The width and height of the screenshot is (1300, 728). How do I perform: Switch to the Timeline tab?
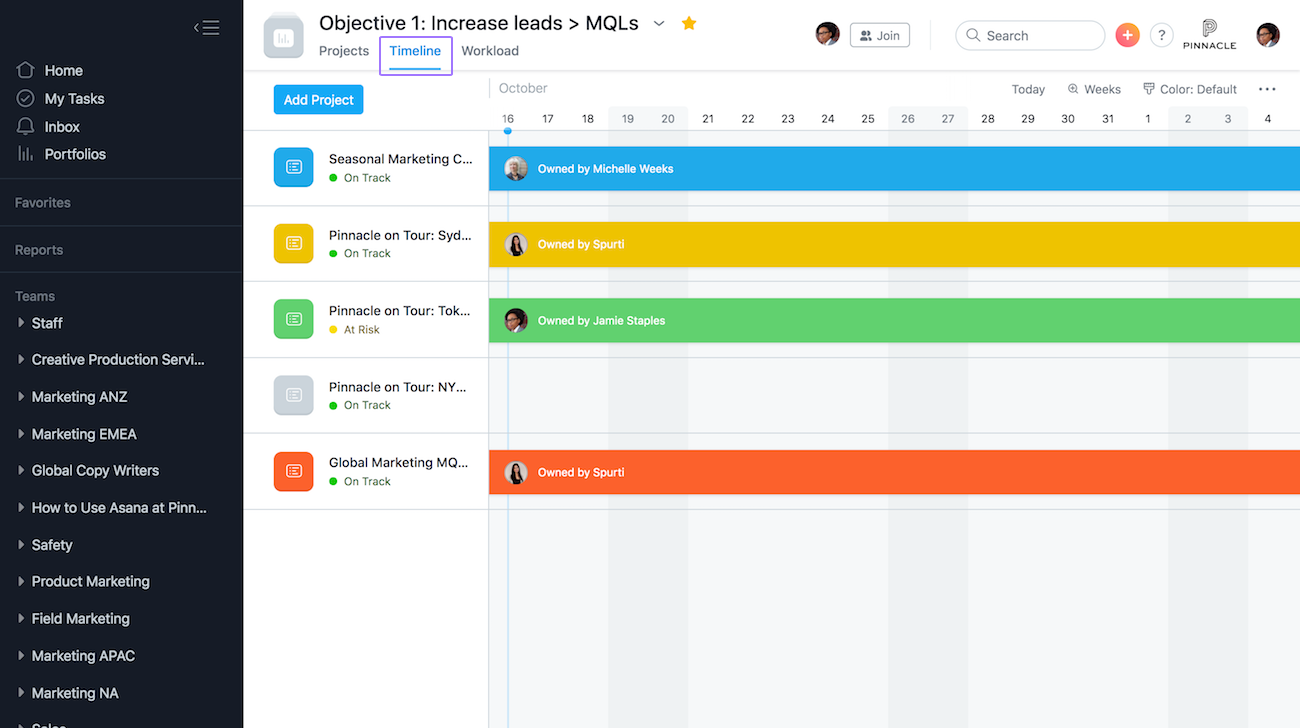click(415, 51)
